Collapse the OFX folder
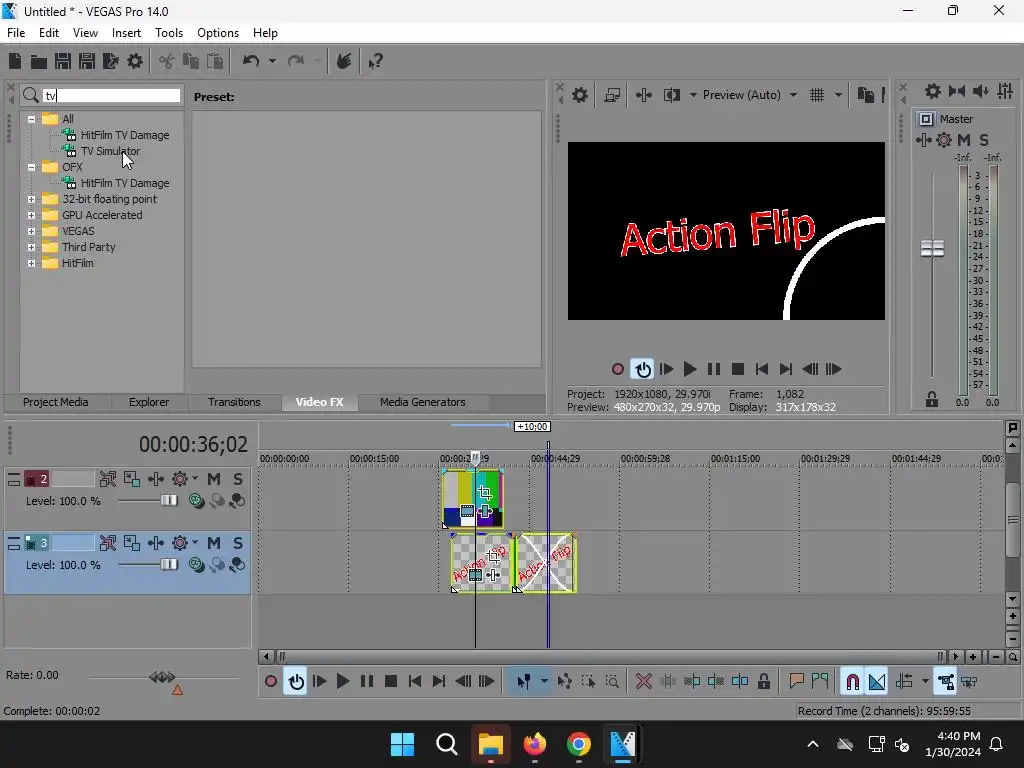This screenshot has height=768, width=1024. [31, 167]
